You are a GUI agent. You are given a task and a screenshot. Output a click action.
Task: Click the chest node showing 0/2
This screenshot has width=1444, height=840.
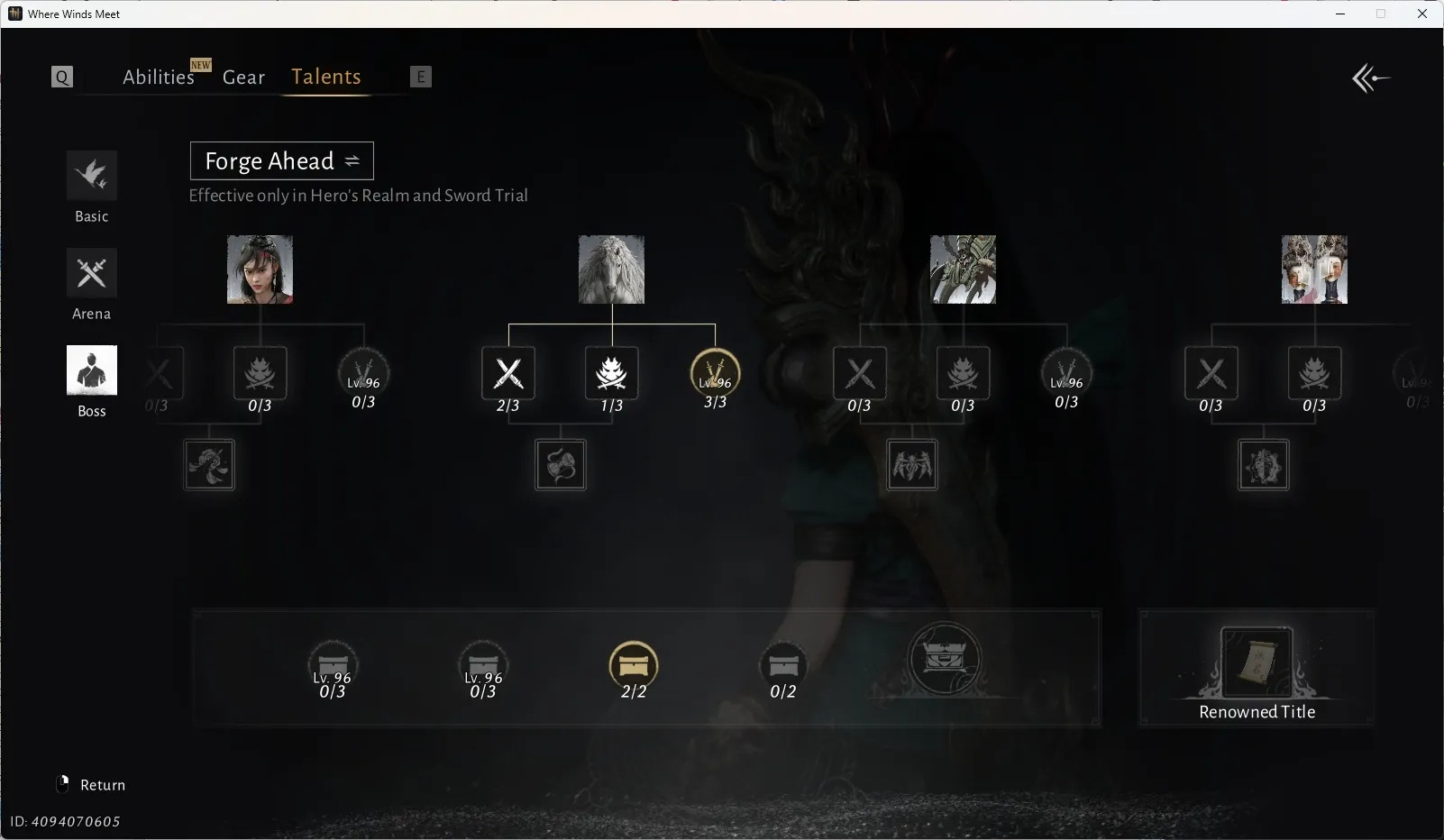[x=783, y=667]
